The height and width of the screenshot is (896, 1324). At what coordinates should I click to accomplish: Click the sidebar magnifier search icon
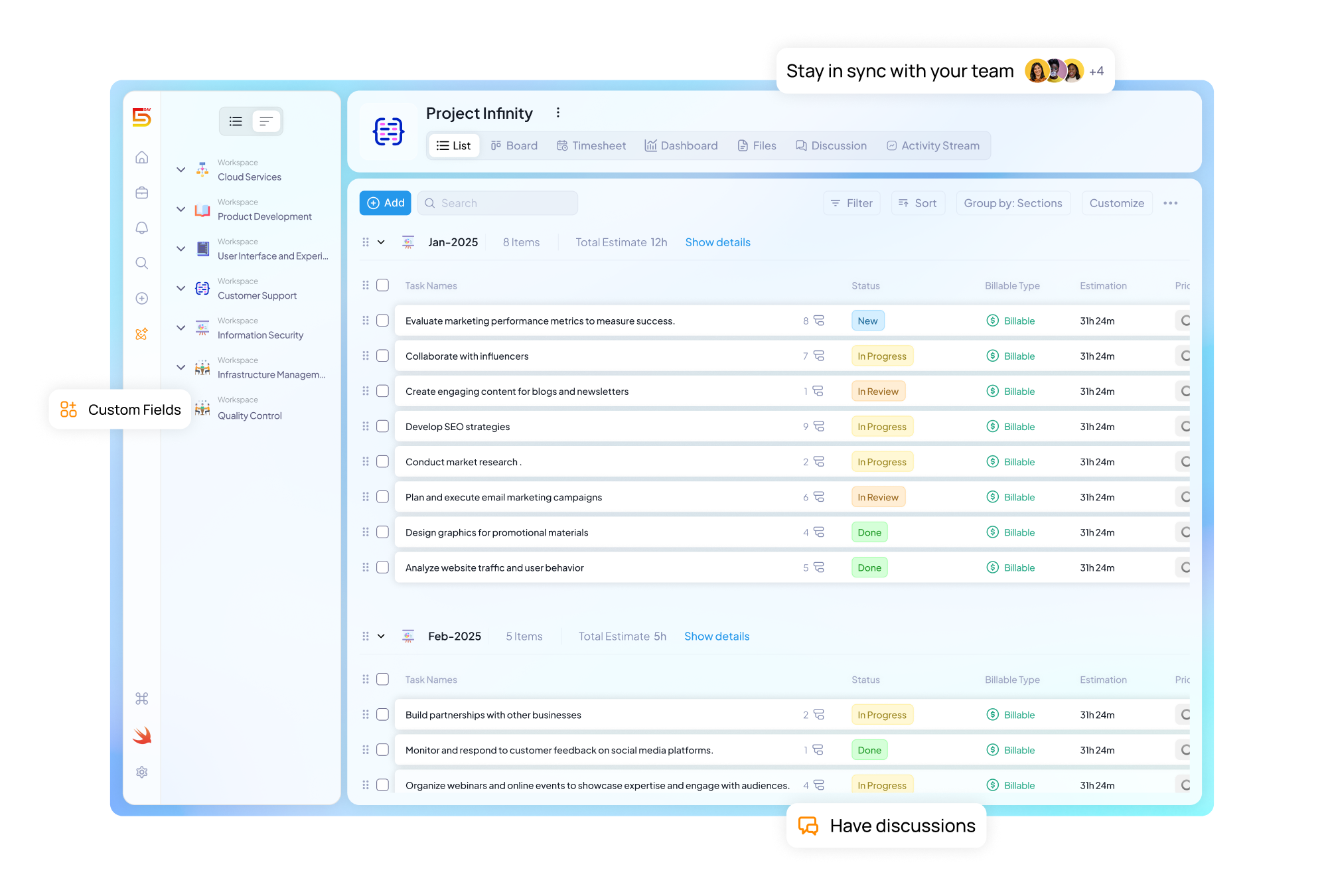[141, 263]
